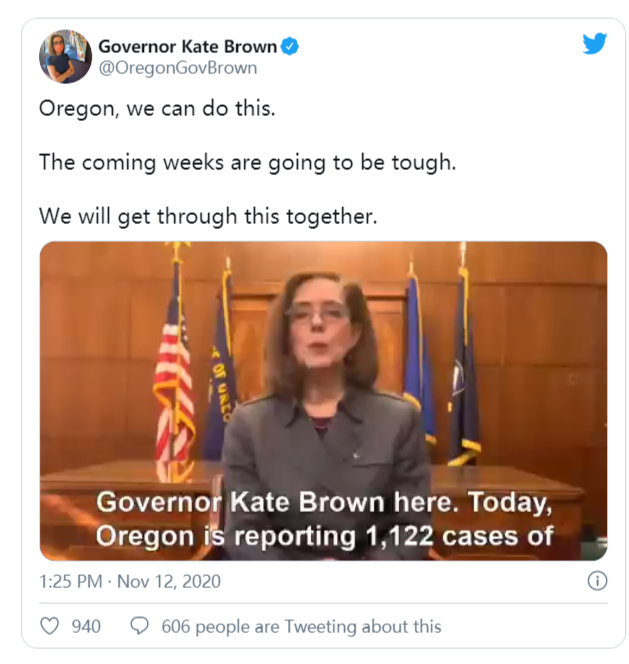Image resolution: width=629 pixels, height=664 pixels.
Task: Click the 940 likes count
Action: (86, 626)
